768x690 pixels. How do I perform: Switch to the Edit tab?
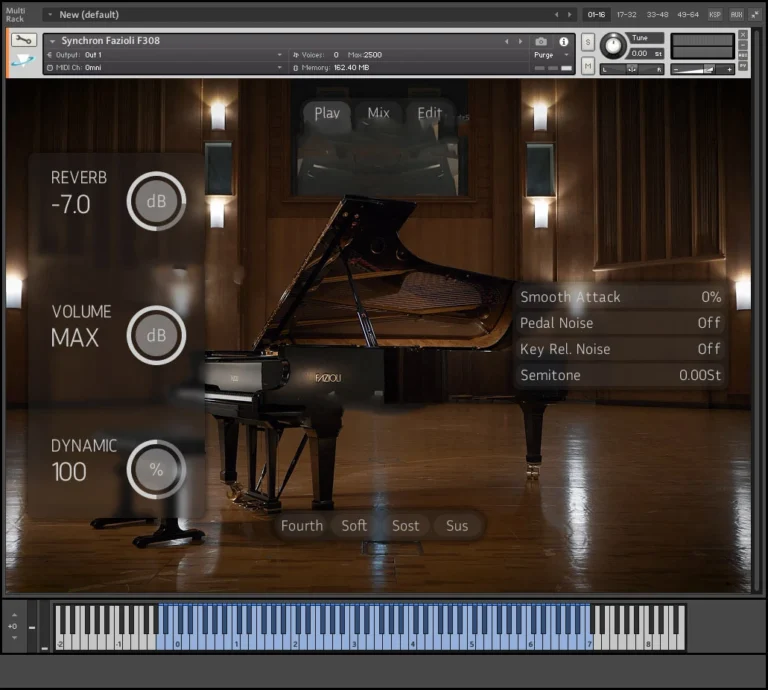pyautogui.click(x=430, y=113)
